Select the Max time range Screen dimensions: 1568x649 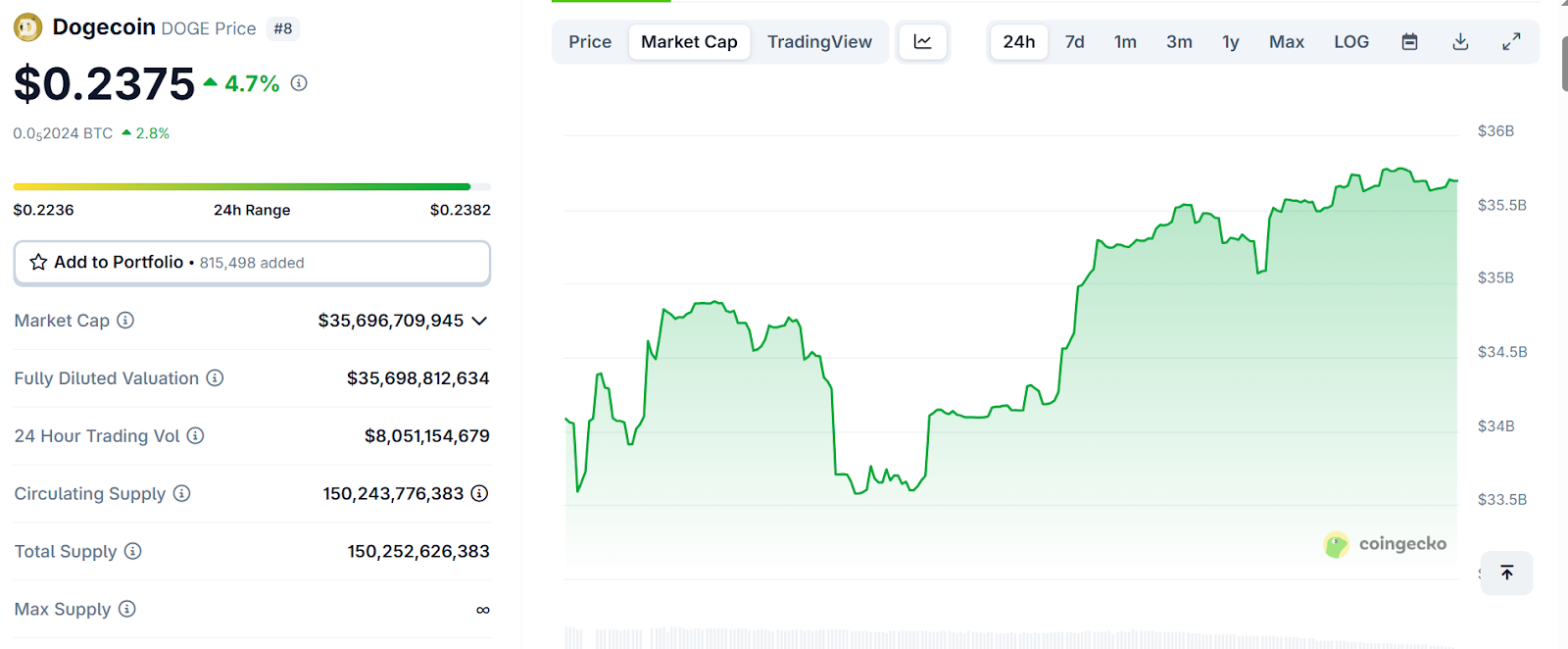click(x=1287, y=41)
